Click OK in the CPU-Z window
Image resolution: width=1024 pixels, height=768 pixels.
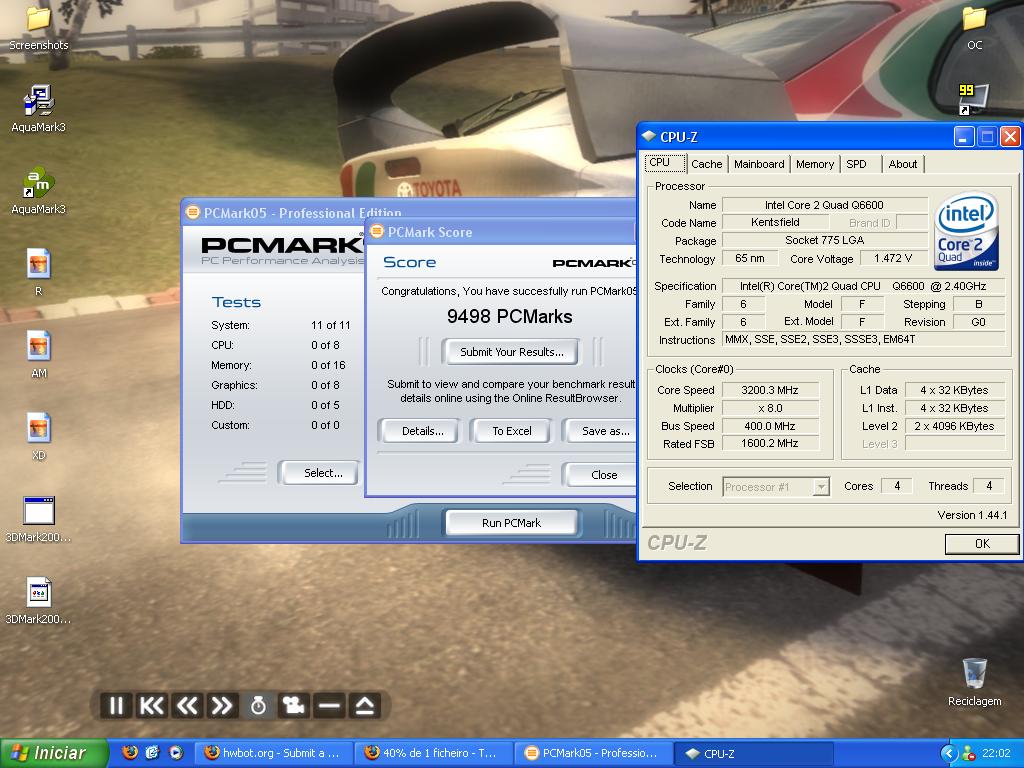[x=982, y=543]
